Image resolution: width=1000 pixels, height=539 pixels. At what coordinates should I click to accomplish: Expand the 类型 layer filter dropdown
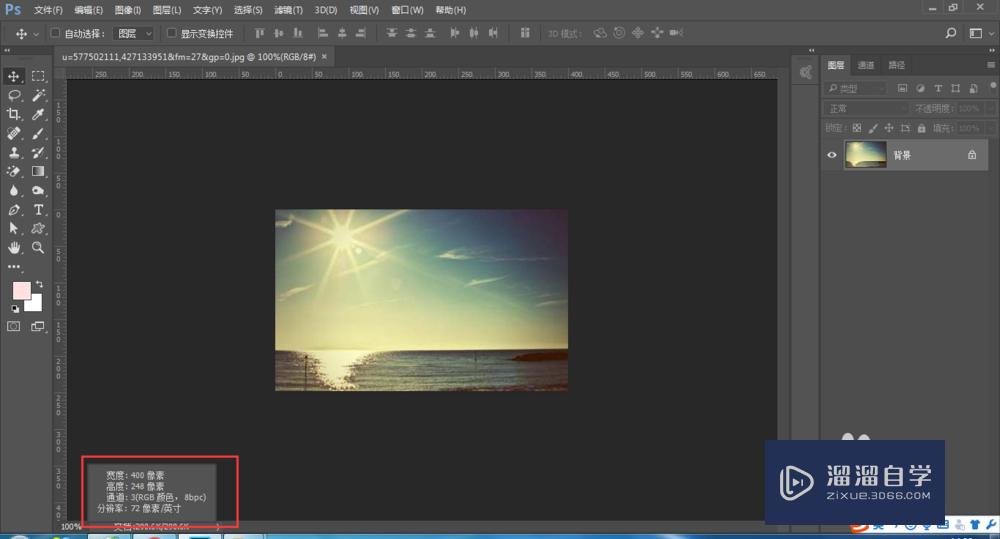click(x=857, y=88)
